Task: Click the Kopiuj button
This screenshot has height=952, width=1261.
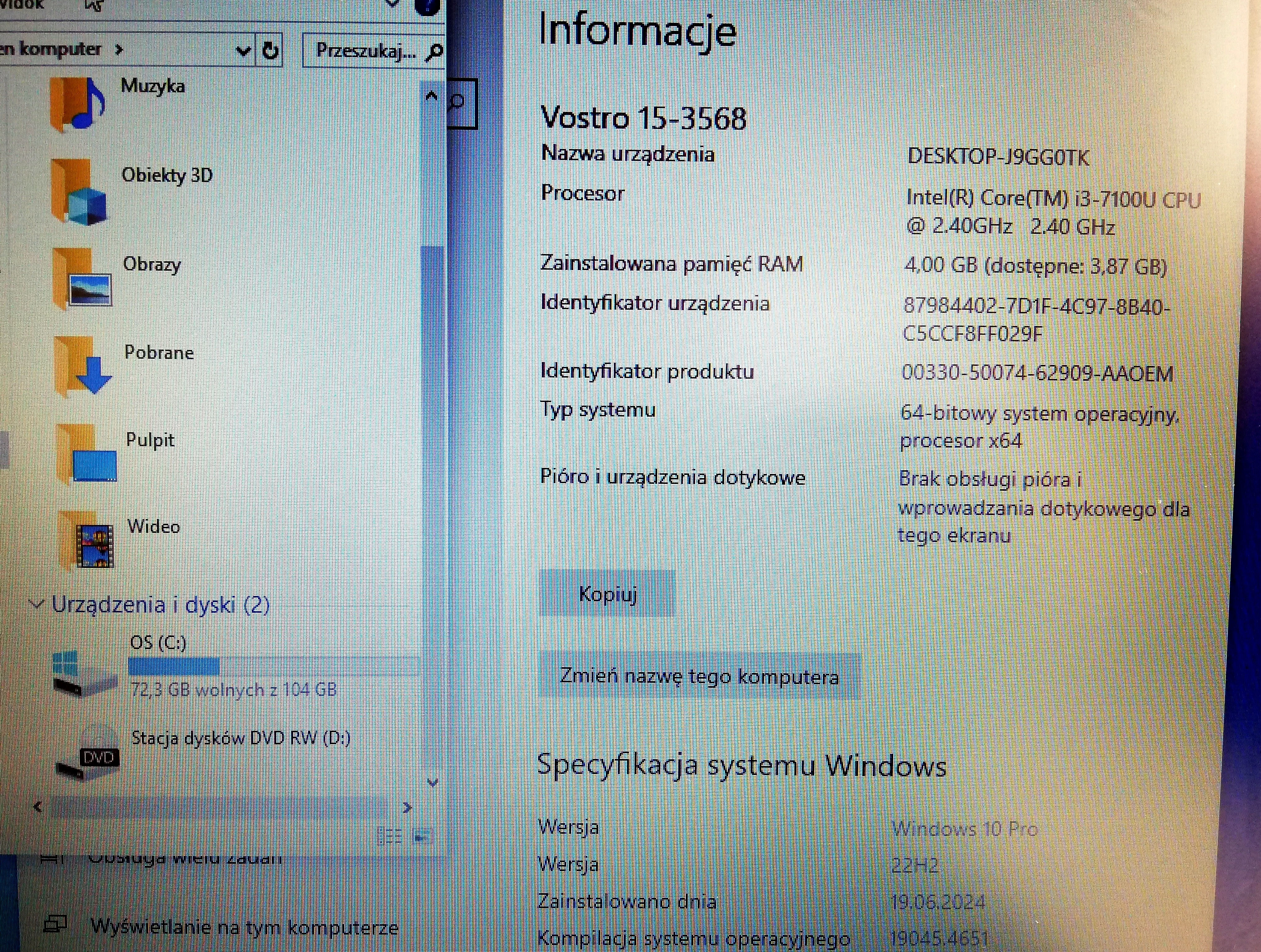Action: [608, 594]
